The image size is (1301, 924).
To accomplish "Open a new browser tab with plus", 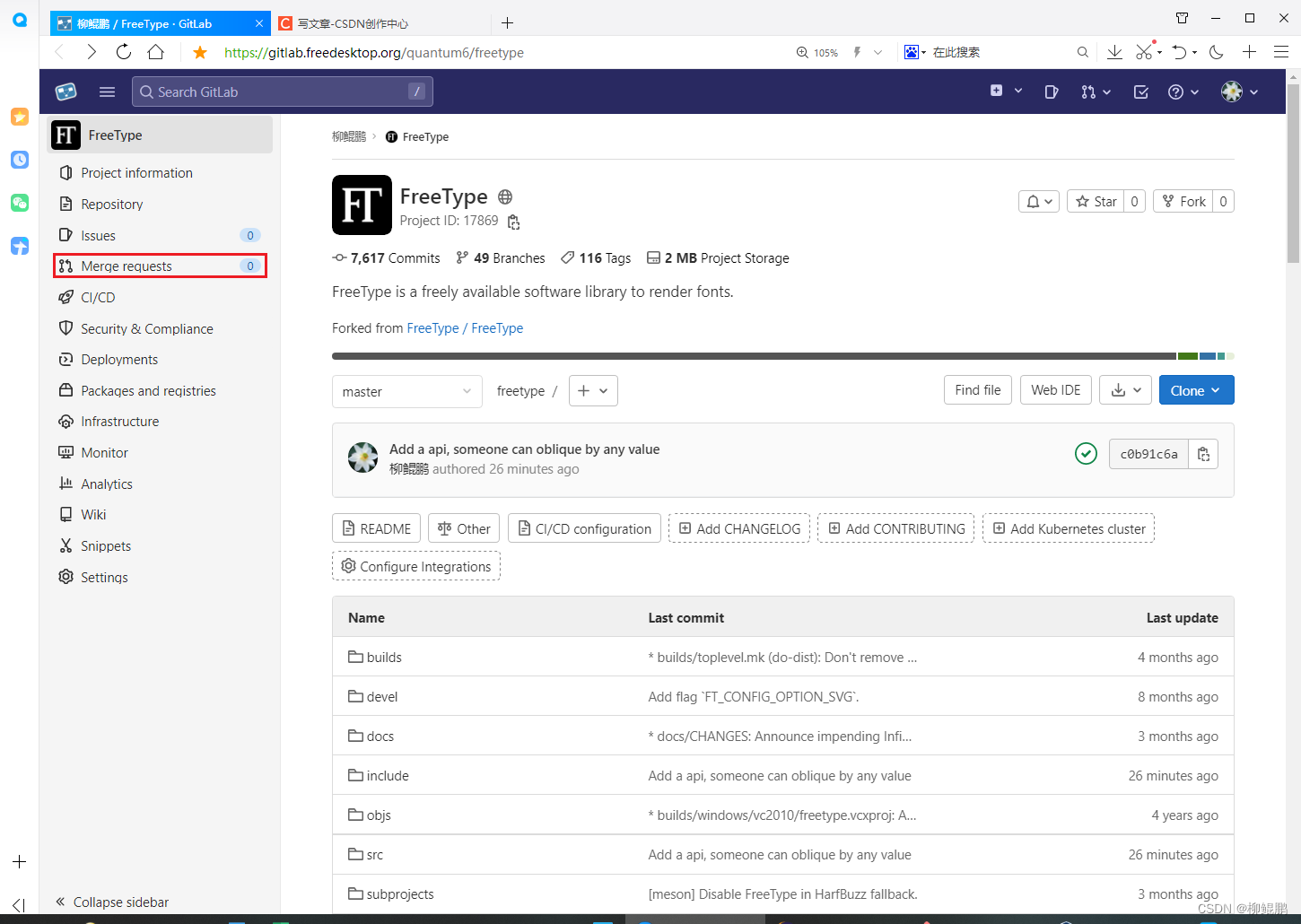I will 507,23.
